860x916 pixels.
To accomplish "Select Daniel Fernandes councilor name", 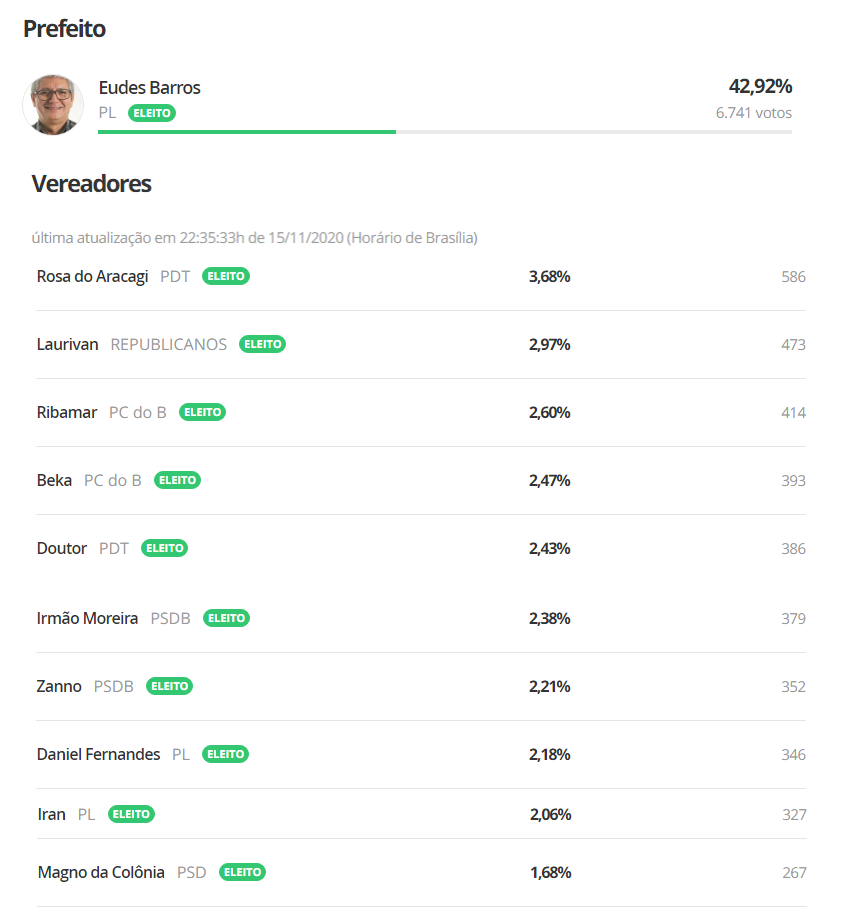I will tap(98, 754).
